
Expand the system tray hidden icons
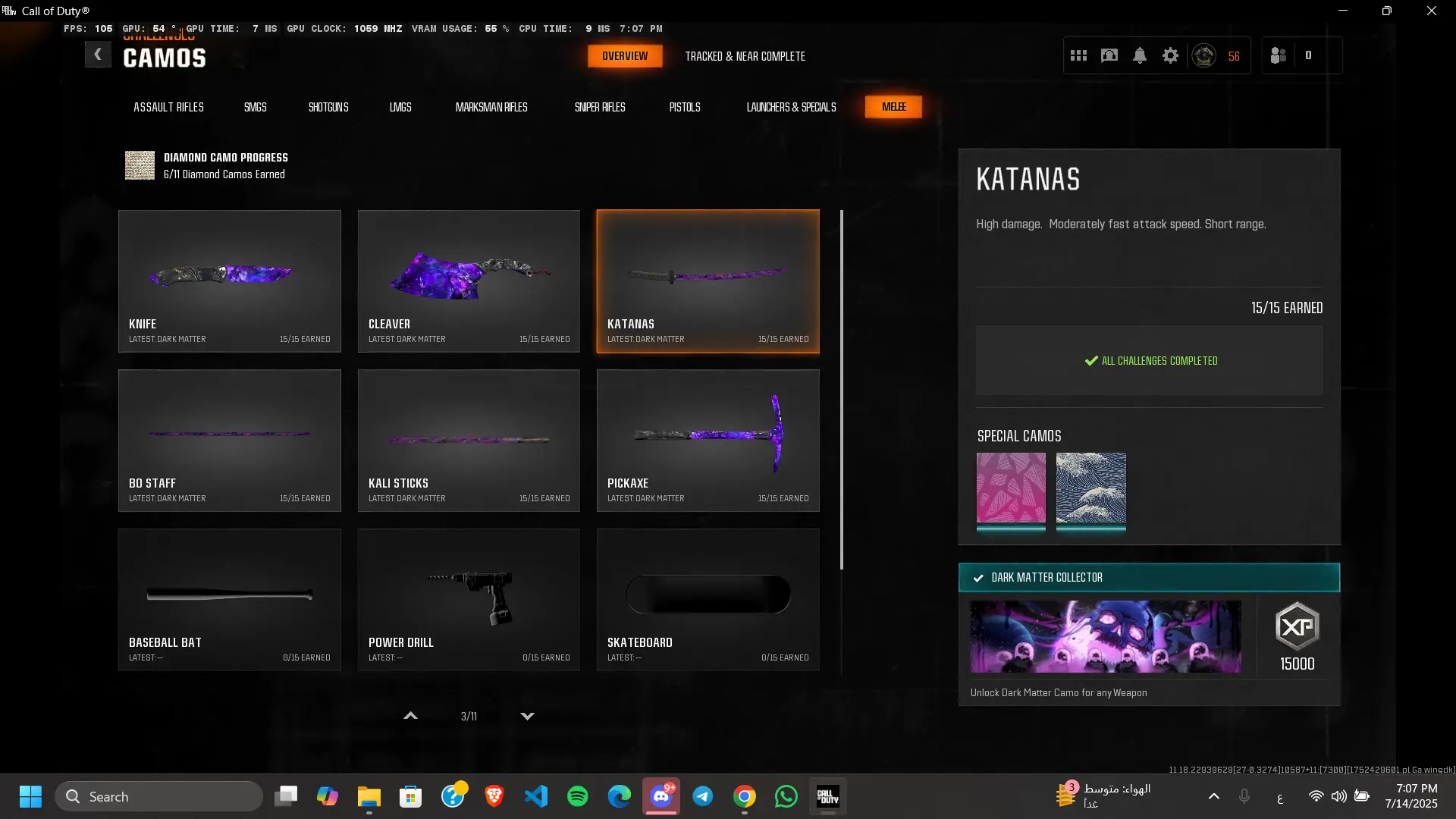[1213, 796]
